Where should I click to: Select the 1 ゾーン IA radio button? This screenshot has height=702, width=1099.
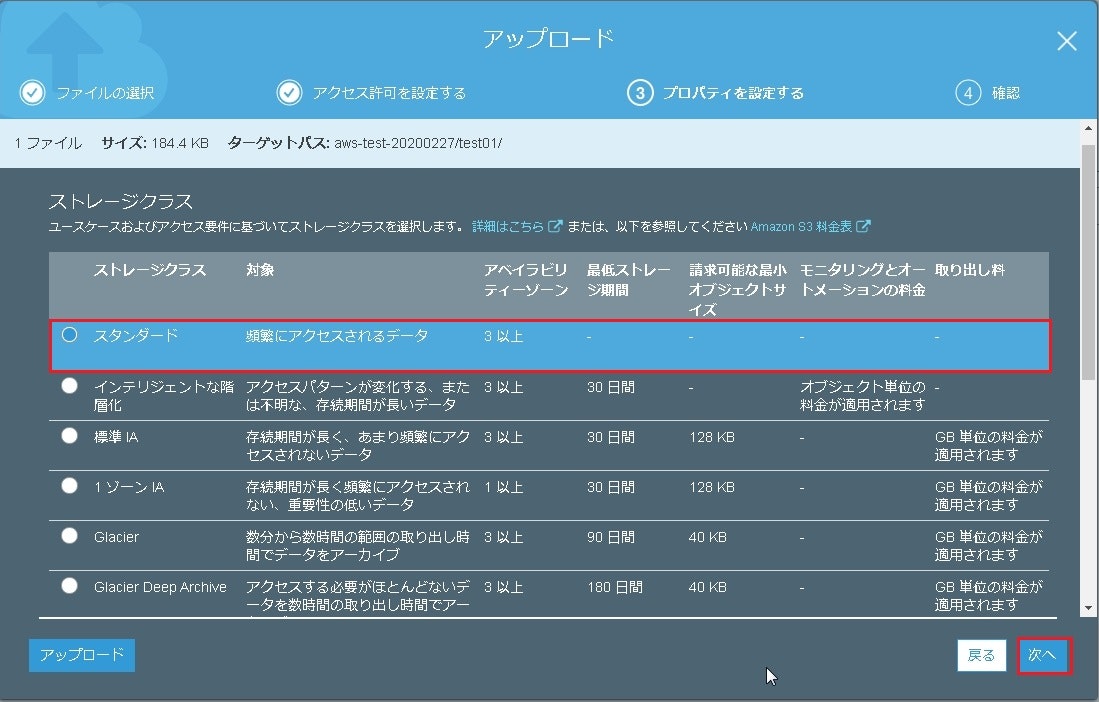(69, 486)
